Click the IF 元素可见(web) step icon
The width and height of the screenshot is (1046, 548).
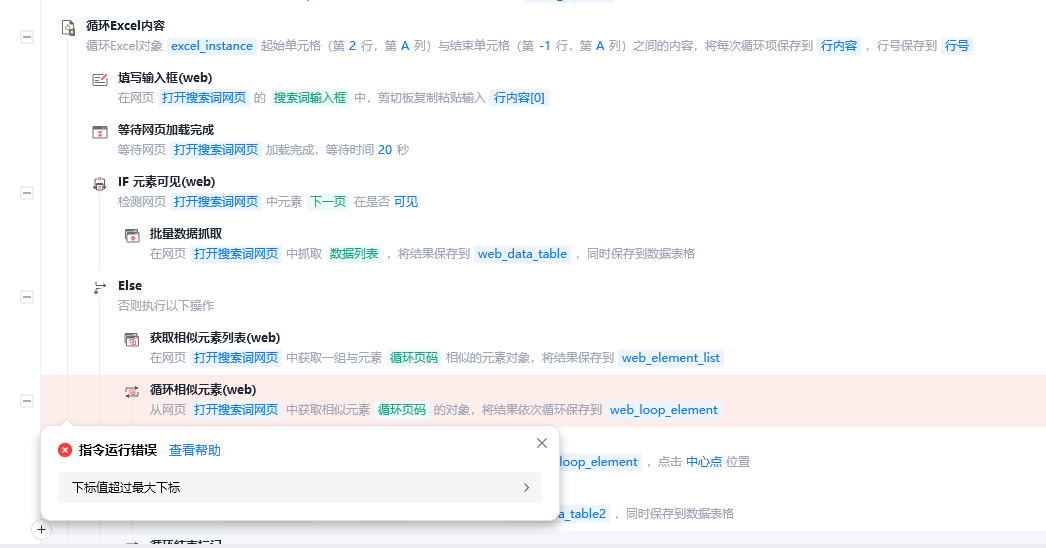(x=100, y=184)
